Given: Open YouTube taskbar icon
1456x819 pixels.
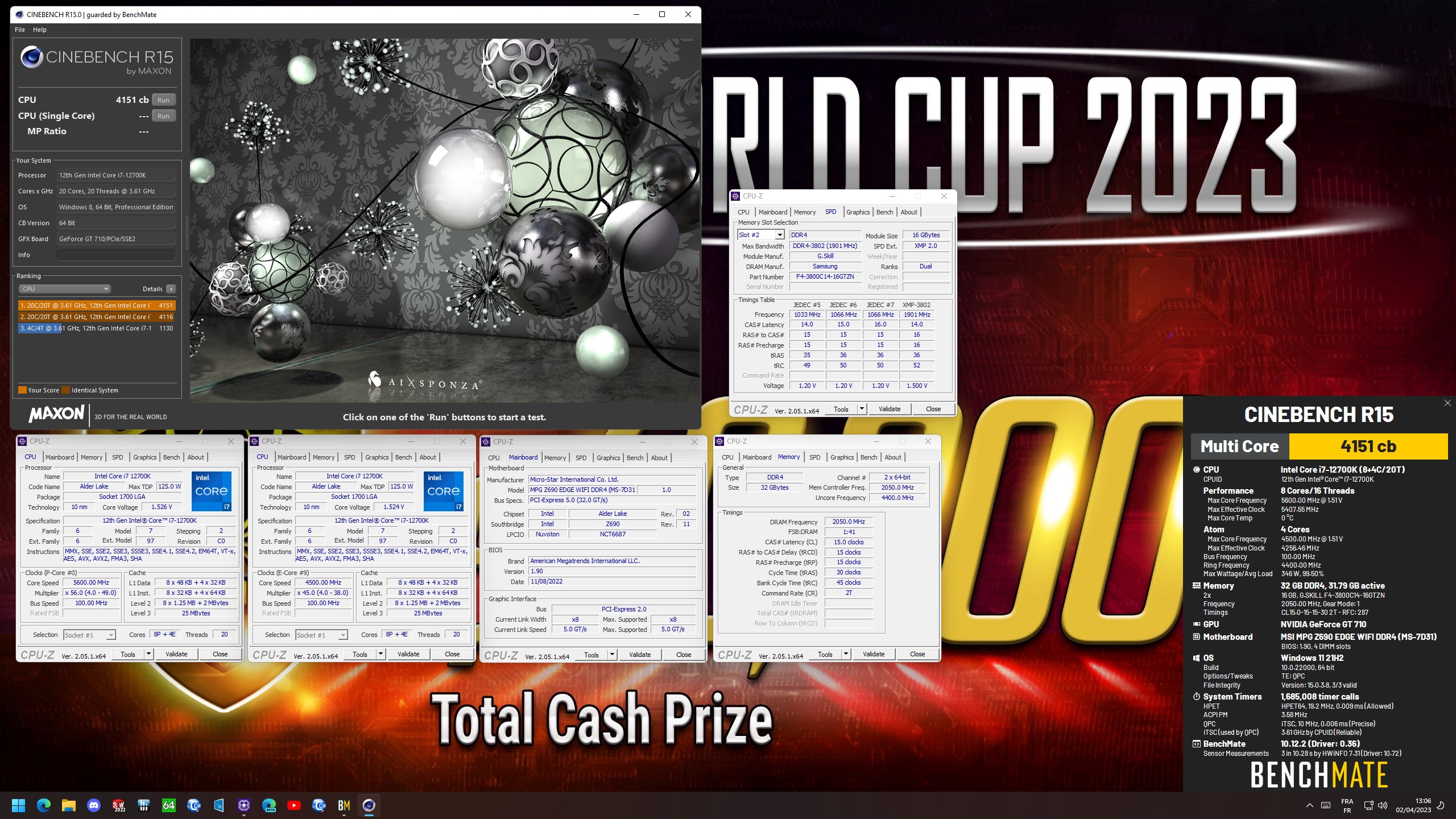Looking at the screenshot, I should [x=294, y=805].
